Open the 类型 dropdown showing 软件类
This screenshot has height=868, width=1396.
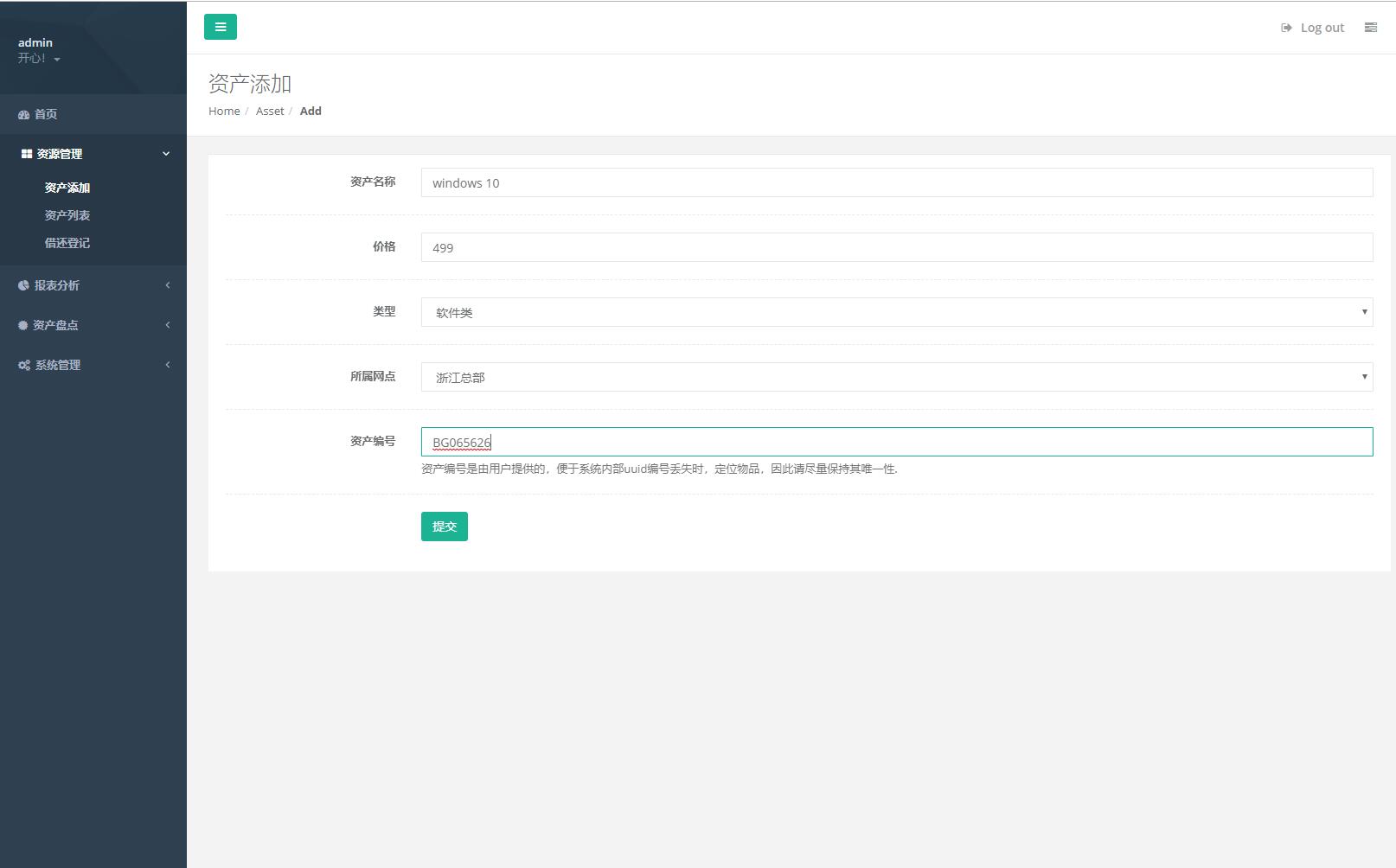click(897, 312)
